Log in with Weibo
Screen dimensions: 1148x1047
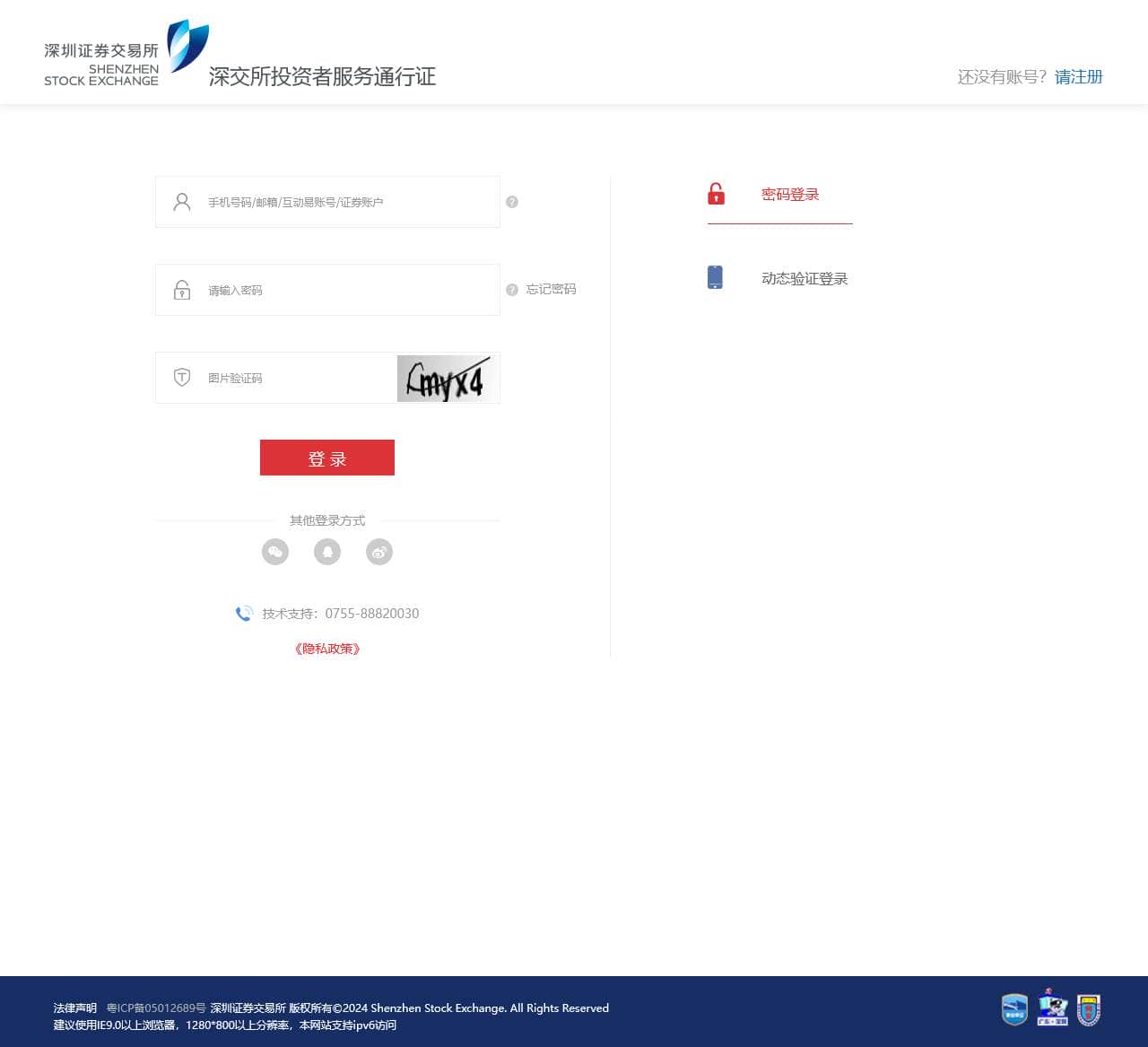tap(379, 551)
